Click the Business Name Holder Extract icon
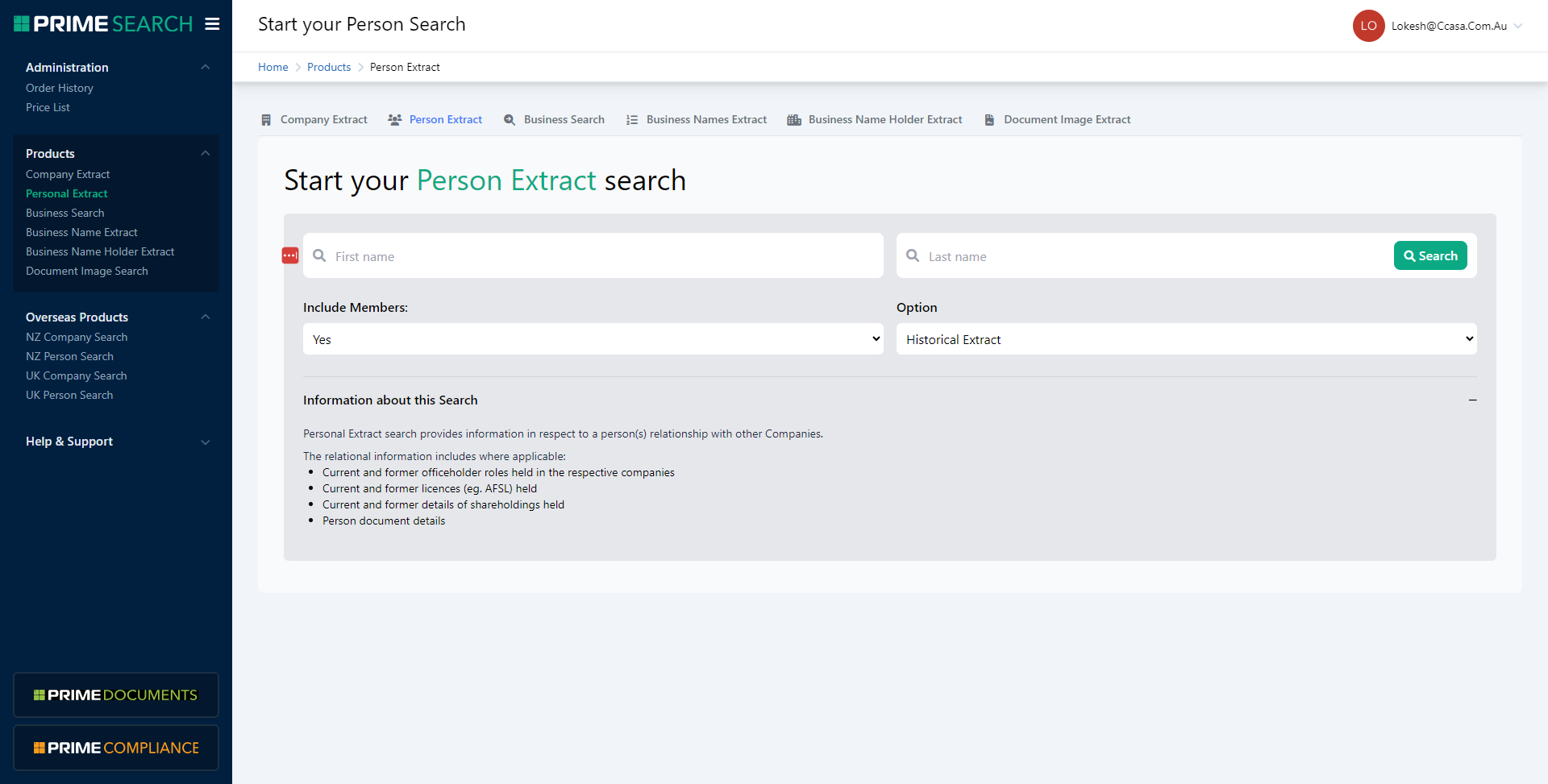The height and width of the screenshot is (784, 1548). (794, 120)
